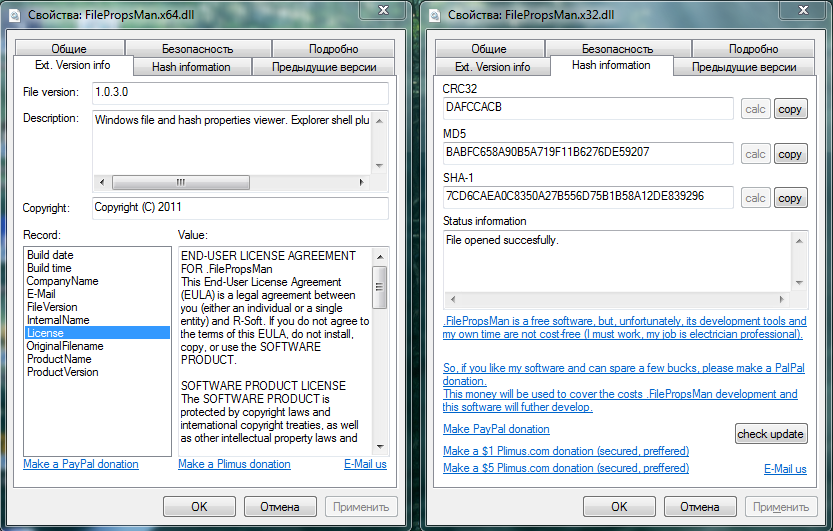Screen dimensions: 833x531
Task: Click 'This money will be used' link
Action: point(620,400)
